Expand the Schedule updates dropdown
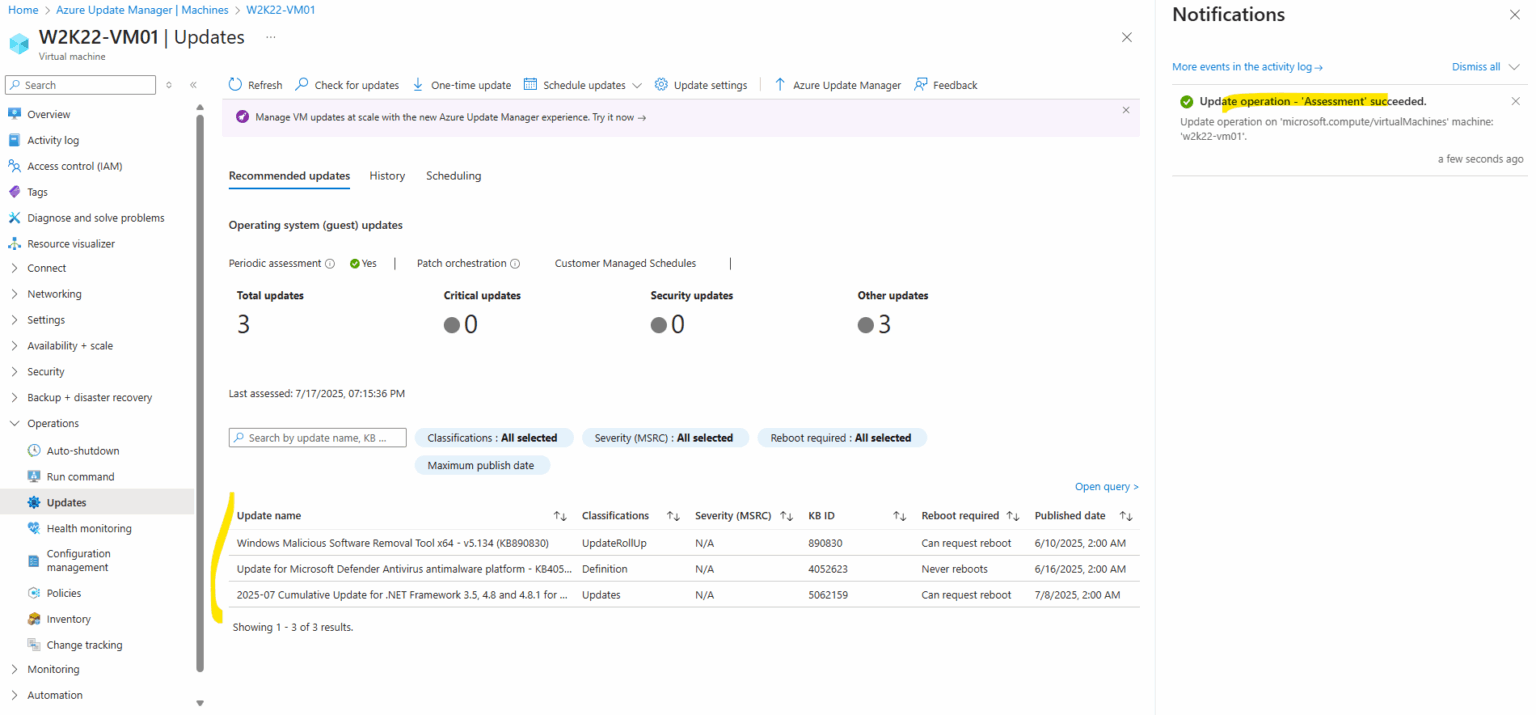The image size is (1536, 715). click(637, 84)
